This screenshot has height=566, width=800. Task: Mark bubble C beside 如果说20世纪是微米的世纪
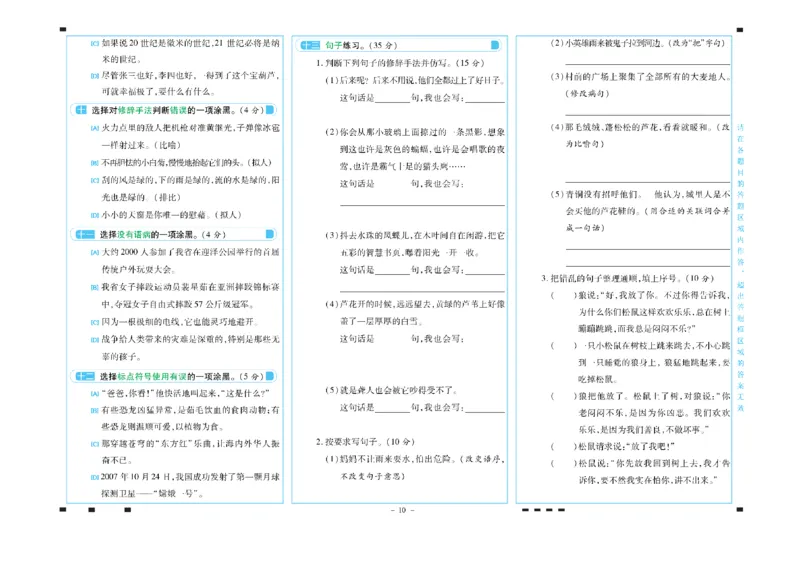(94, 44)
